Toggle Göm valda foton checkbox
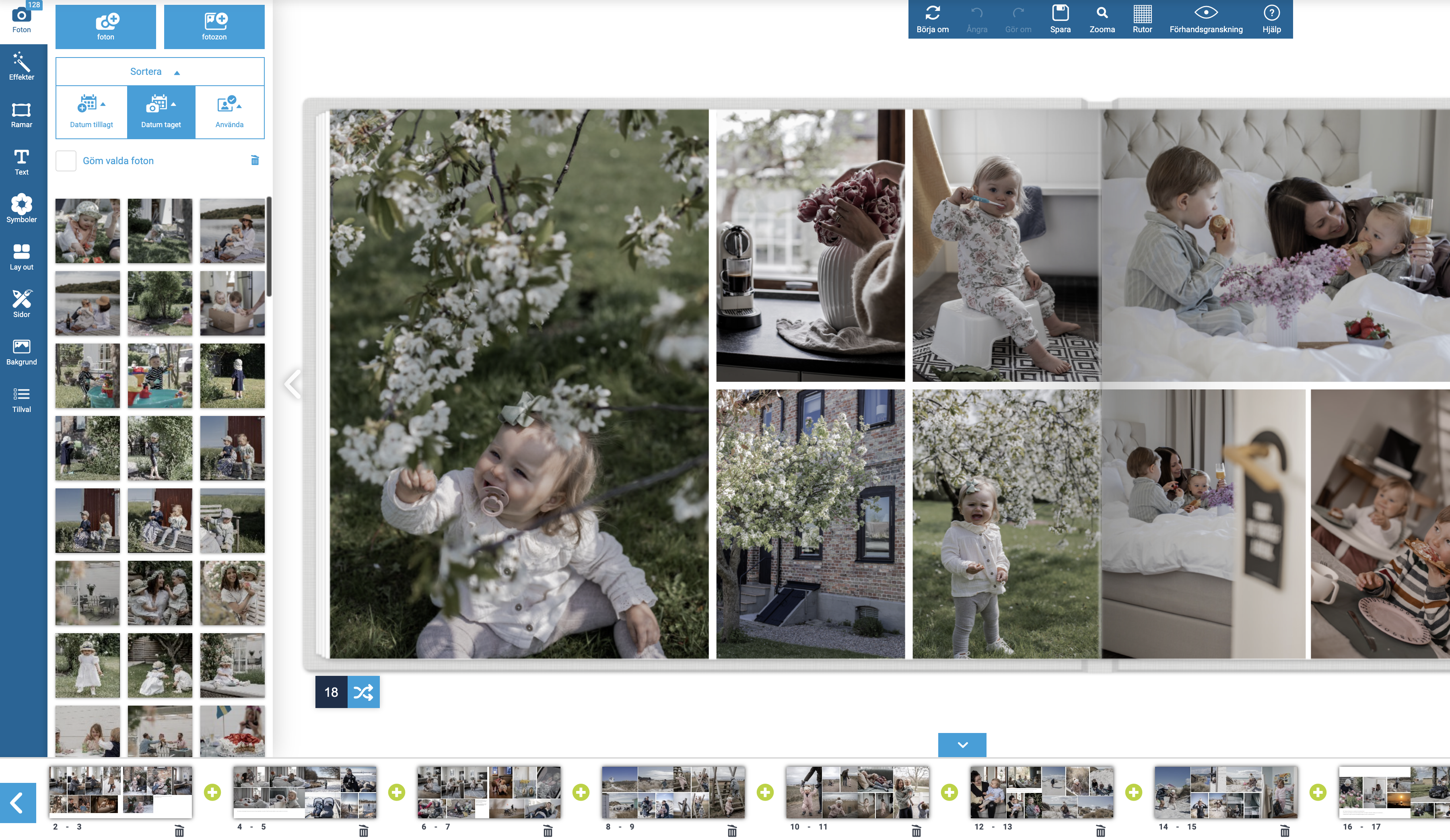 pyautogui.click(x=66, y=161)
